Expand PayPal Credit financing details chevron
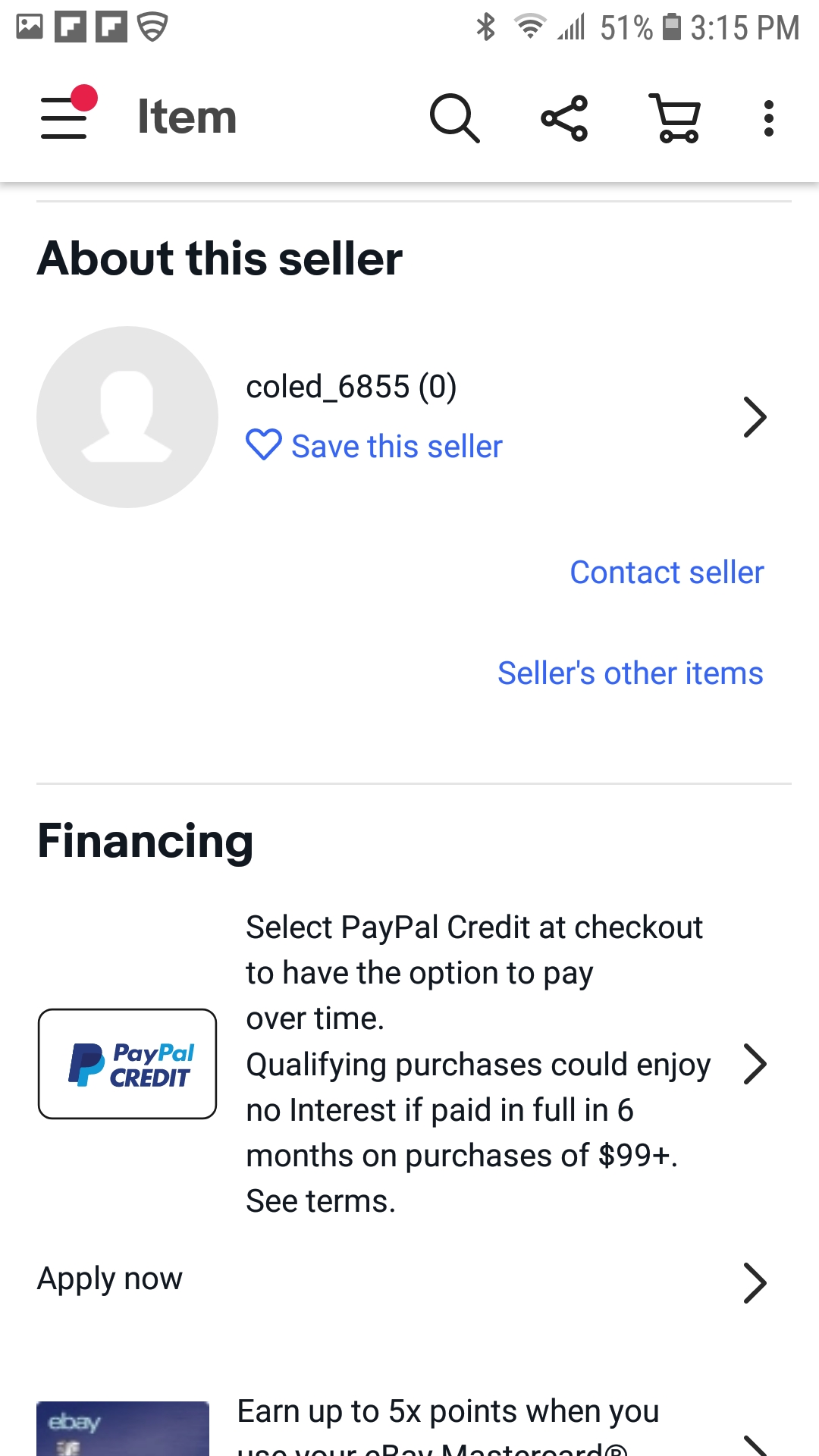819x1456 pixels. (x=755, y=1064)
